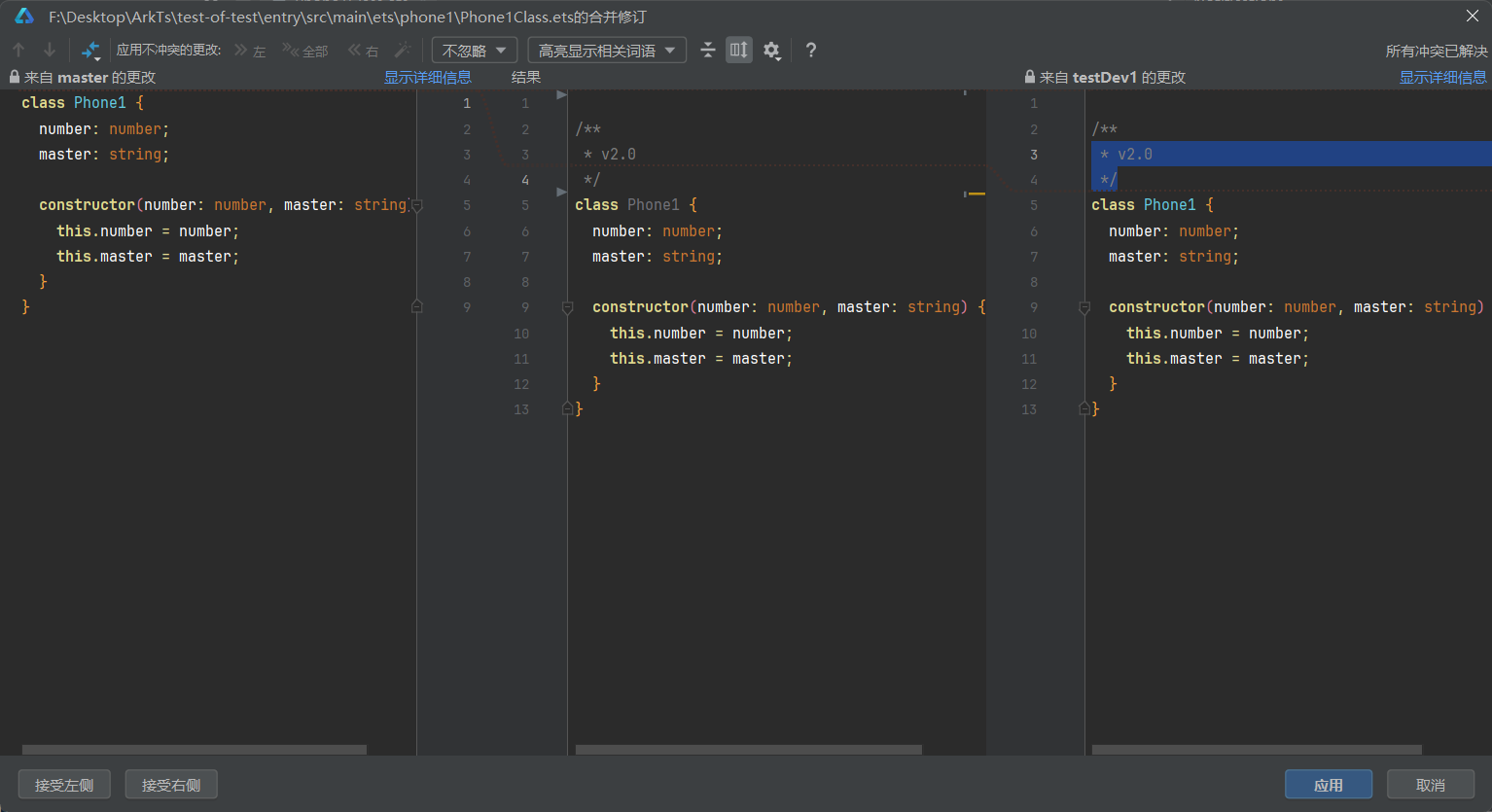Click the 结果 result pane label
The image size is (1492, 812).
tap(526, 78)
